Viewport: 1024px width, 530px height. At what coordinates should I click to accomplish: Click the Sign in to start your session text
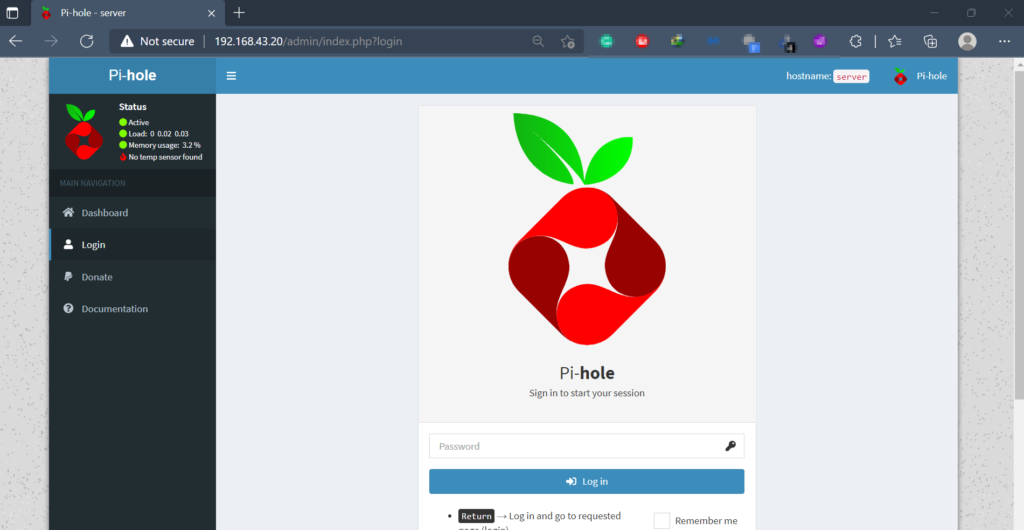[586, 394]
